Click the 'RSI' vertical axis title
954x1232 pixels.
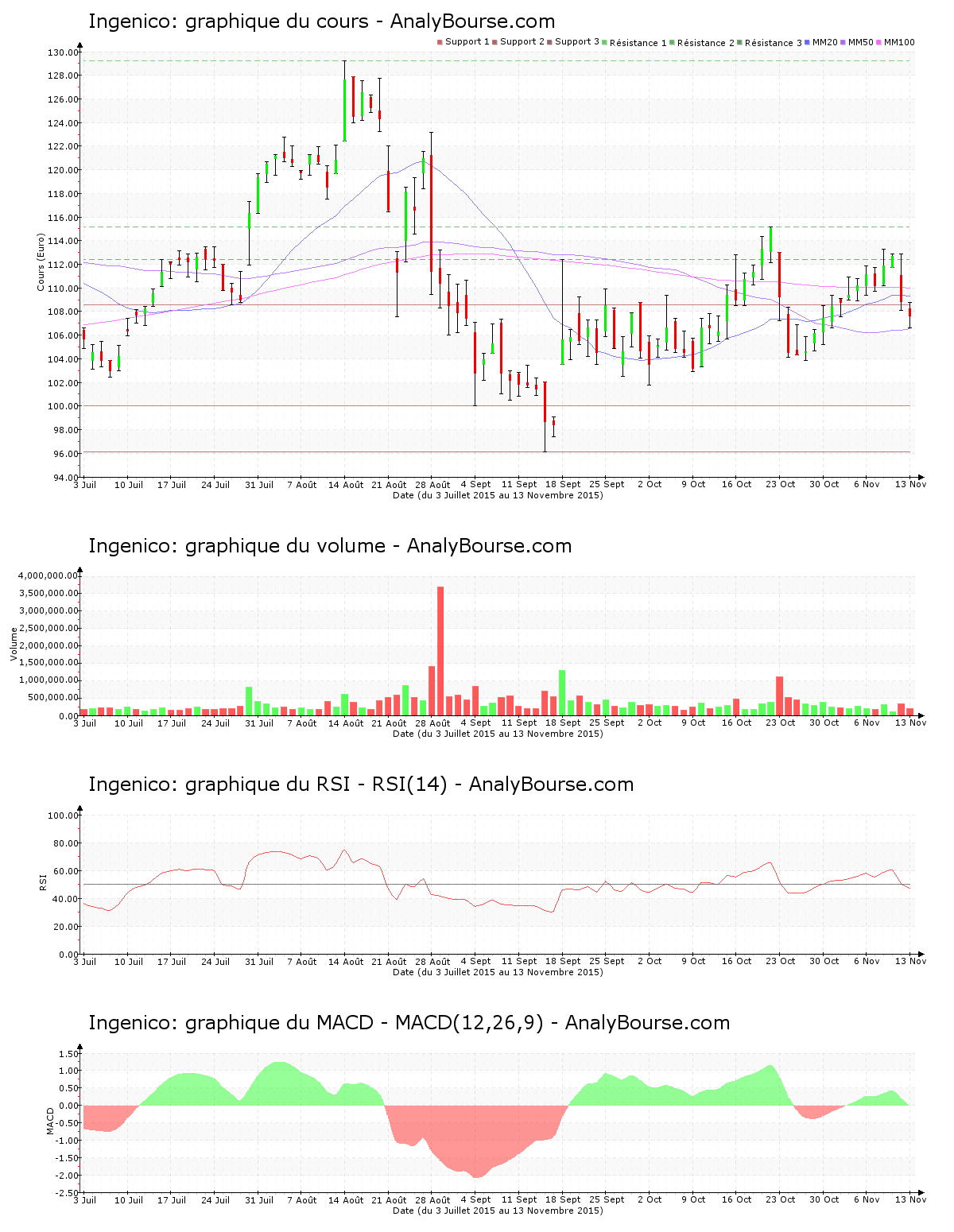(x=44, y=881)
